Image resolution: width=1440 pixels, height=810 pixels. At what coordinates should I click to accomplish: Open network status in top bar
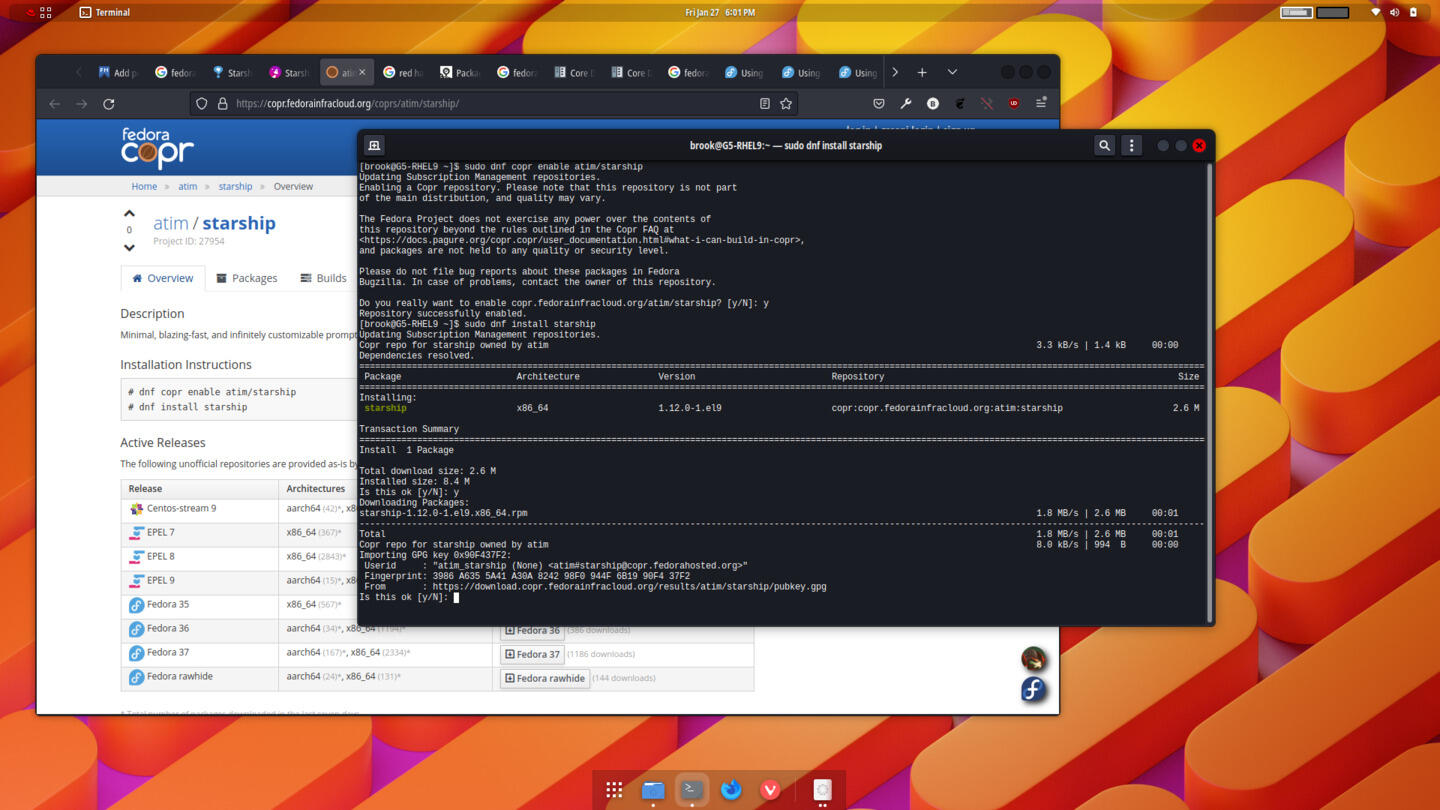click(1375, 12)
